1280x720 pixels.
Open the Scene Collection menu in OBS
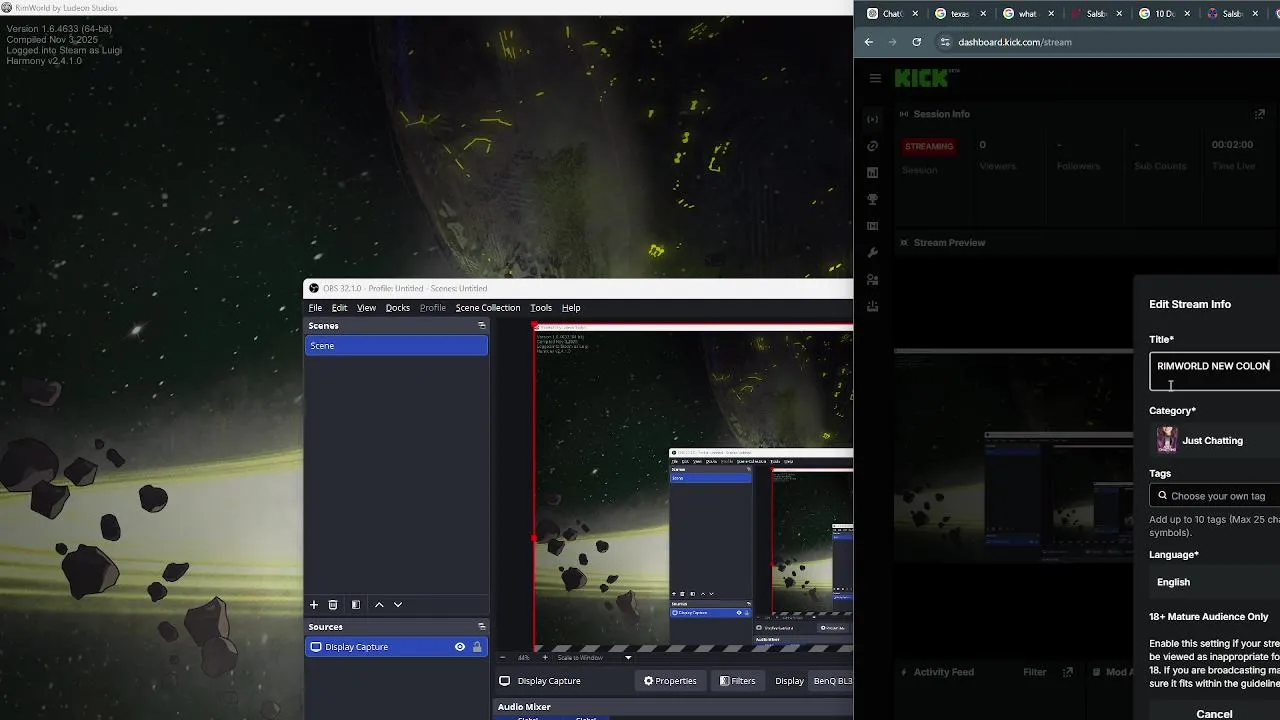tap(488, 308)
